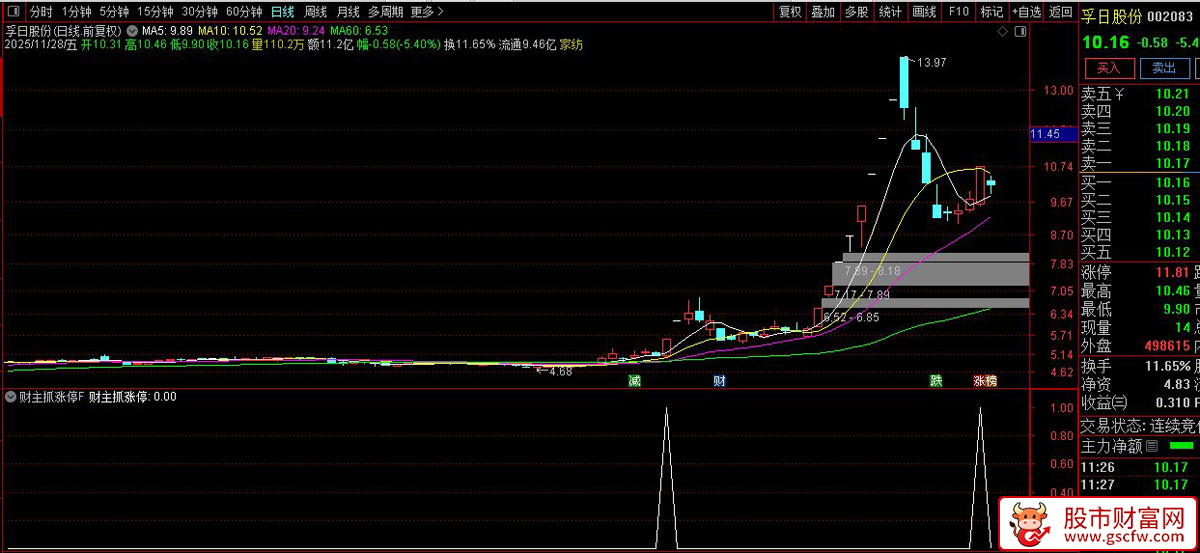Click the 家纺 industry link
Screen dimensions: 1200x553
click(x=572, y=44)
